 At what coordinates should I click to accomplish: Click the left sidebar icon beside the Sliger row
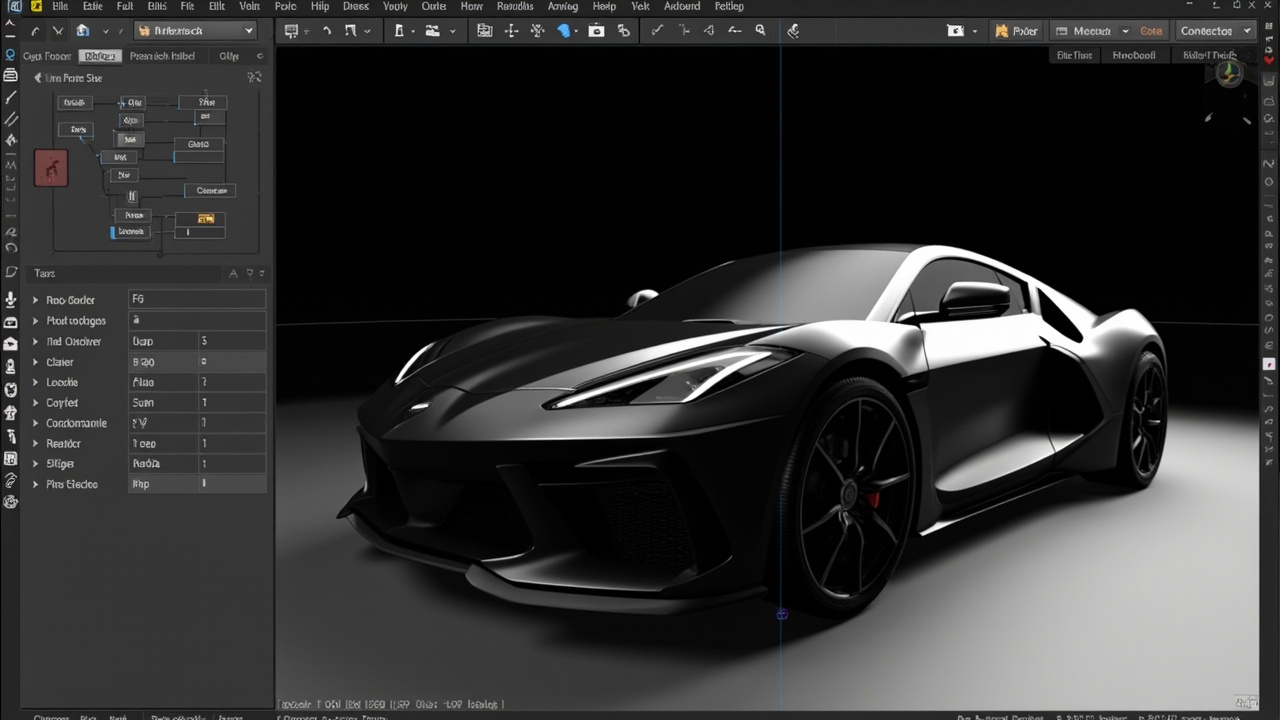point(11,458)
